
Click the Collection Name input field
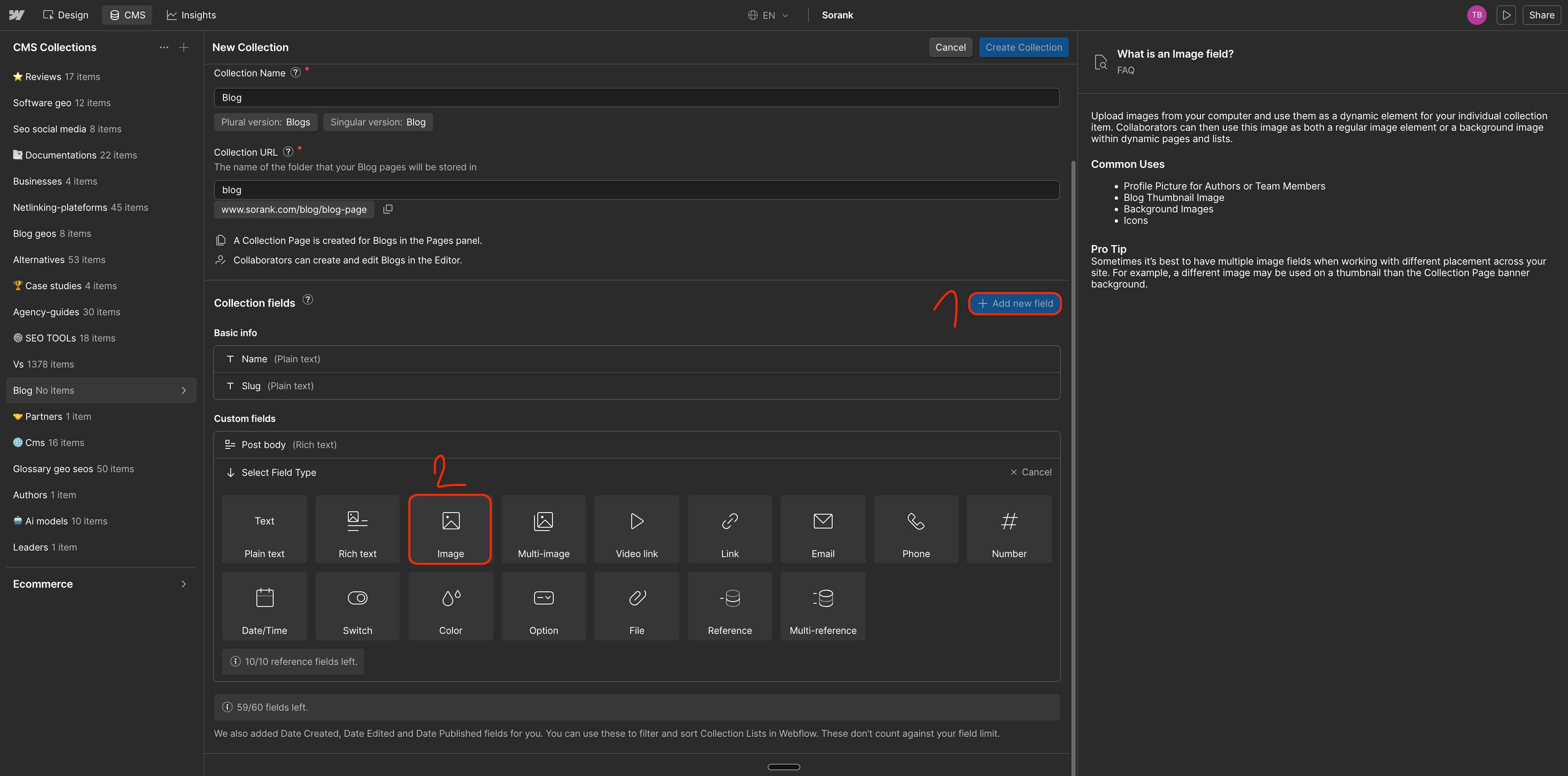636,97
